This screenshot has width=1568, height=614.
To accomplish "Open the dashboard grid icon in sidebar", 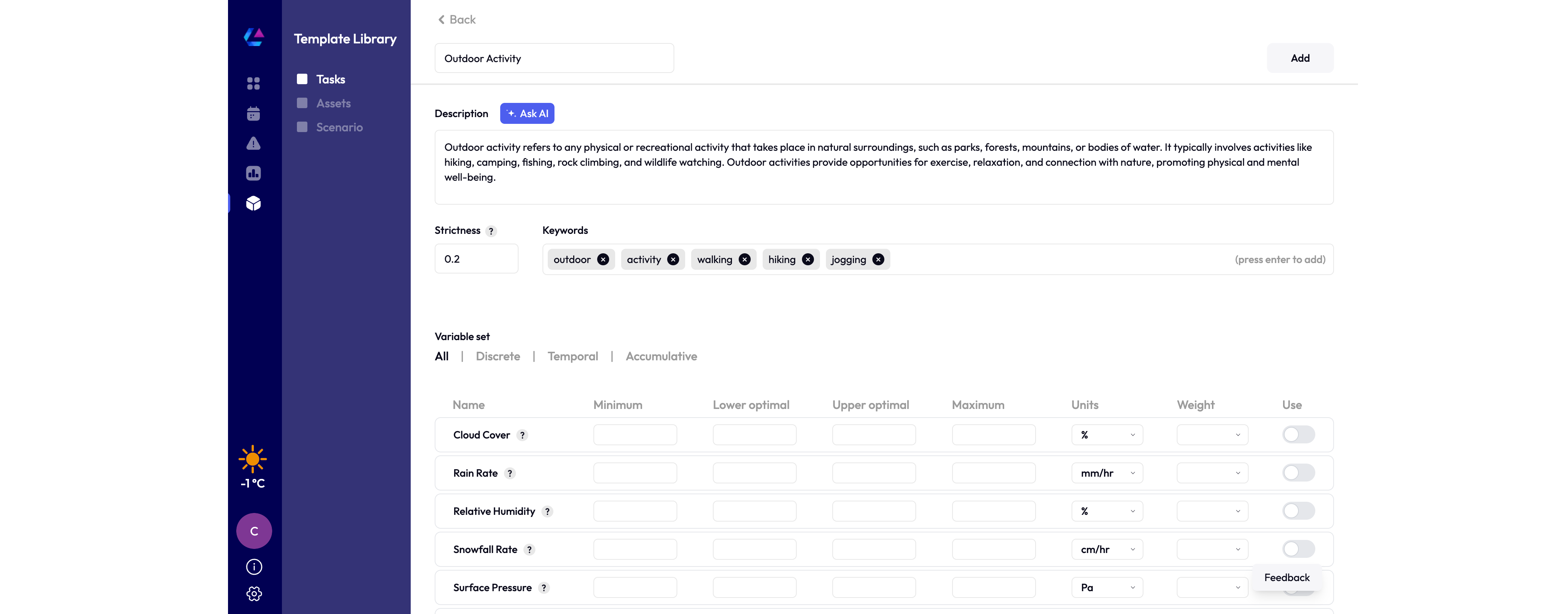I will [253, 83].
